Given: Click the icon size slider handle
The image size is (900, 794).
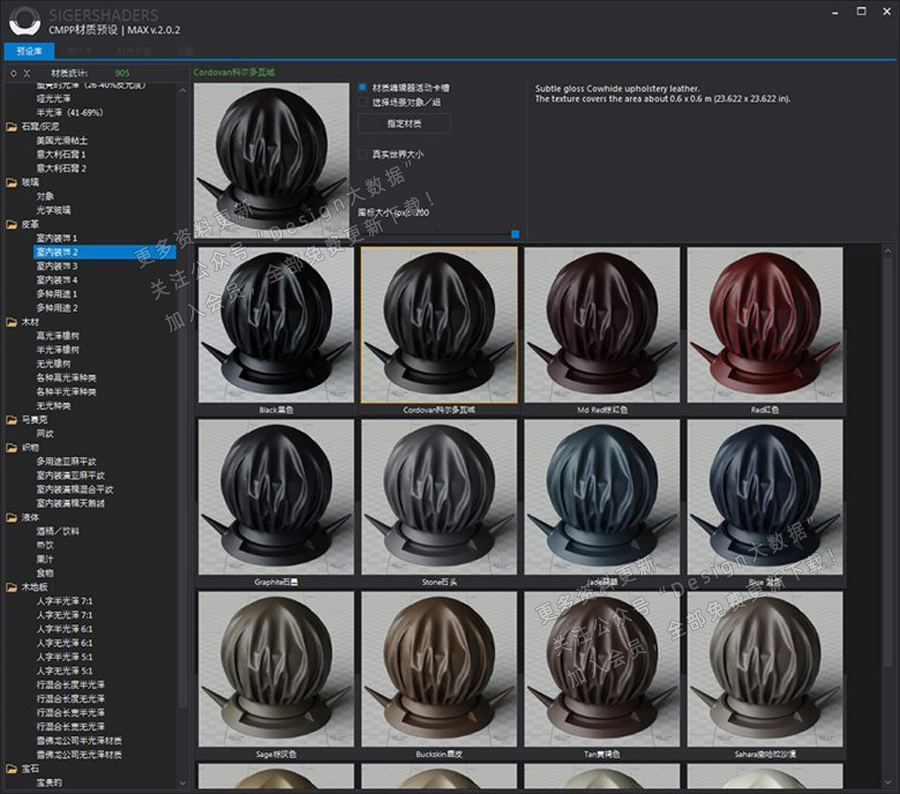Looking at the screenshot, I should coord(515,234).
